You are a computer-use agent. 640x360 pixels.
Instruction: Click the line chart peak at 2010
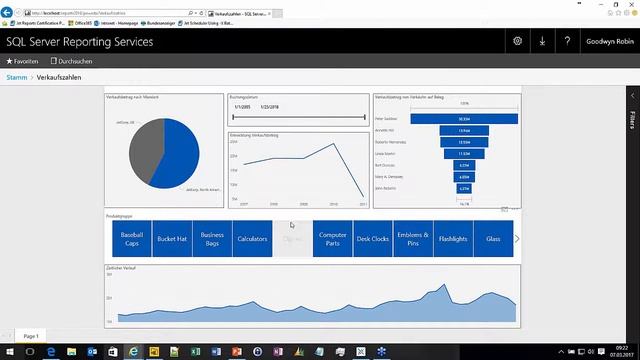coord(333,144)
